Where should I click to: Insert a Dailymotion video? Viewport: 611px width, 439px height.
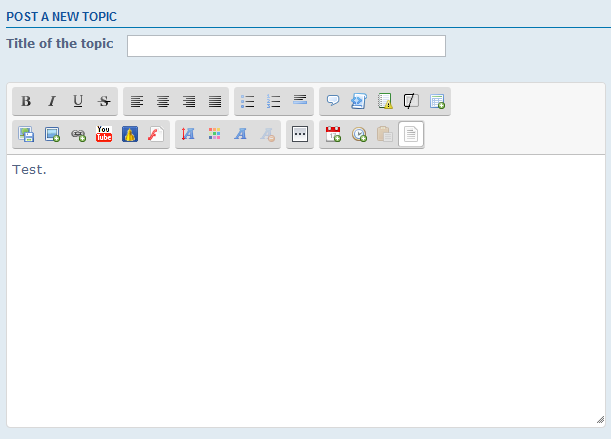130,134
